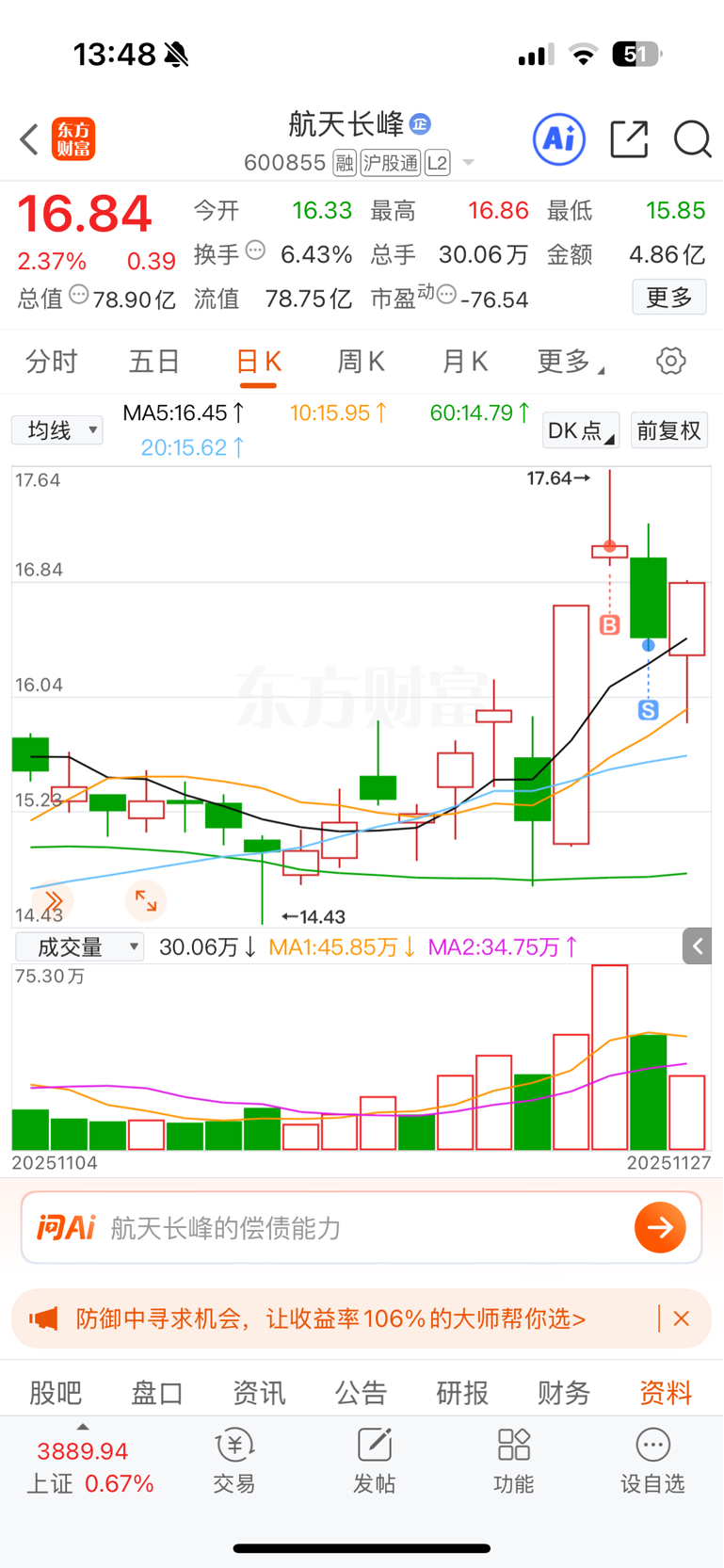Tap the current price 16.84
Image resolution: width=724 pixels, height=1568 pixels.
(85, 214)
